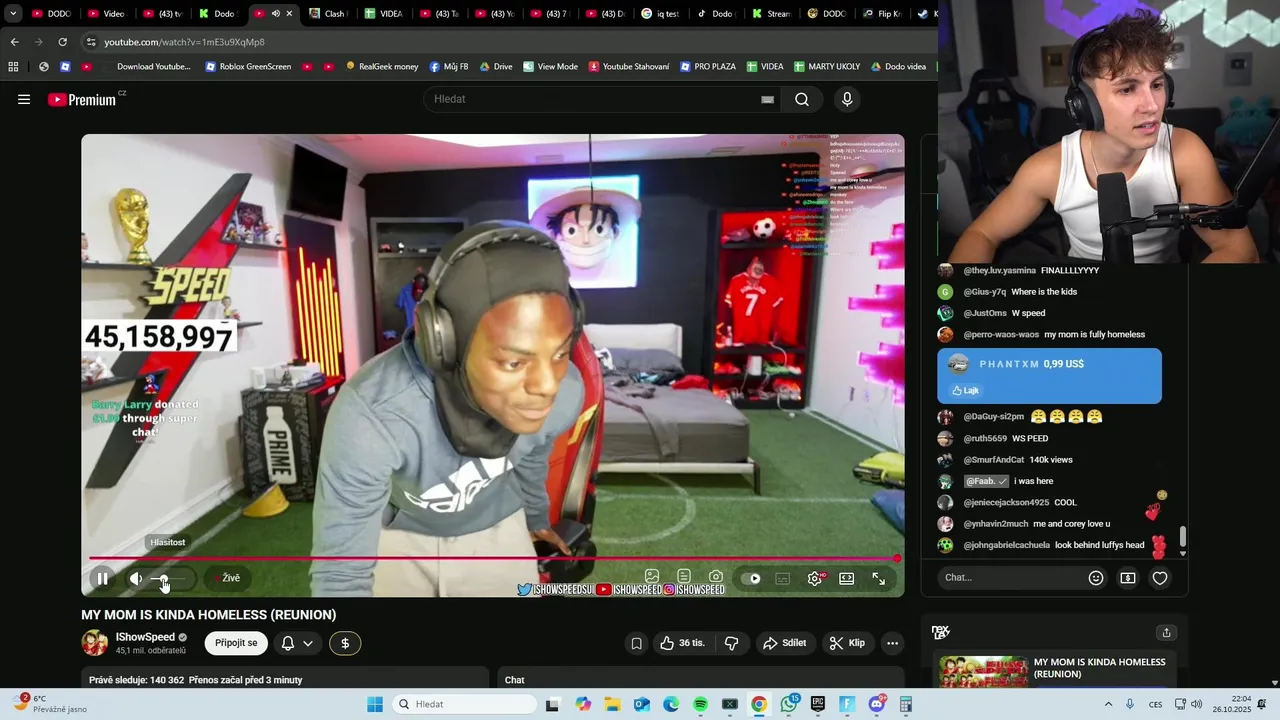Like the PHANTXM Super Chat via Lajk
The height and width of the screenshot is (720, 1280).
(x=966, y=390)
